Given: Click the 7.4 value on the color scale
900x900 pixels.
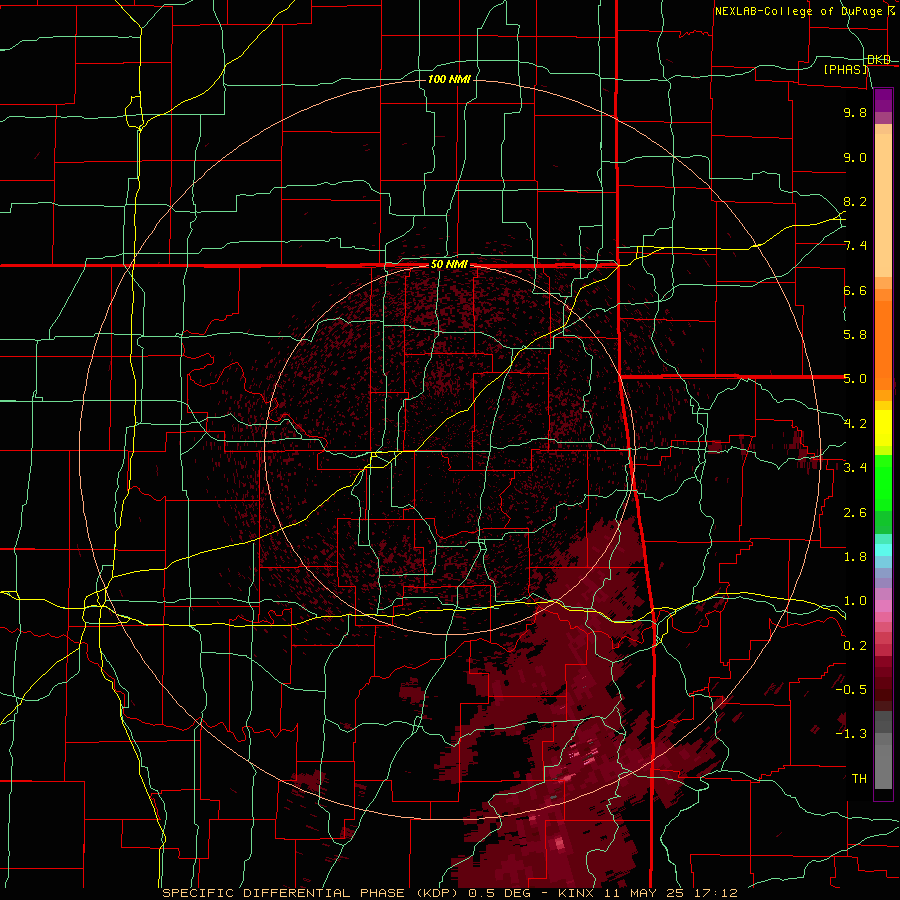Looking at the screenshot, I should click(x=855, y=246).
